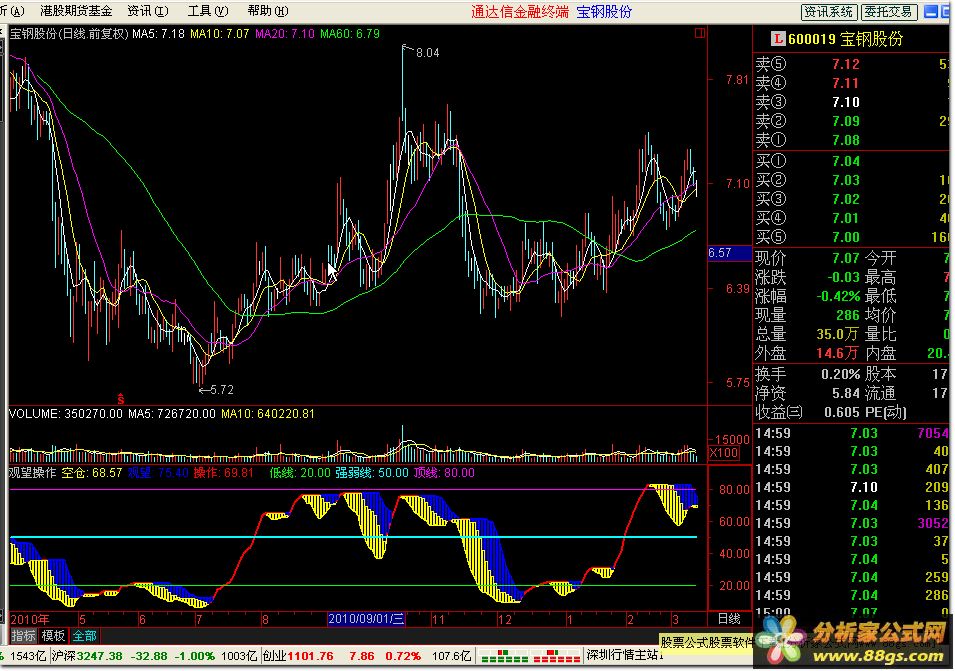Click the 强弱线: 50.00 label

tap(372, 473)
